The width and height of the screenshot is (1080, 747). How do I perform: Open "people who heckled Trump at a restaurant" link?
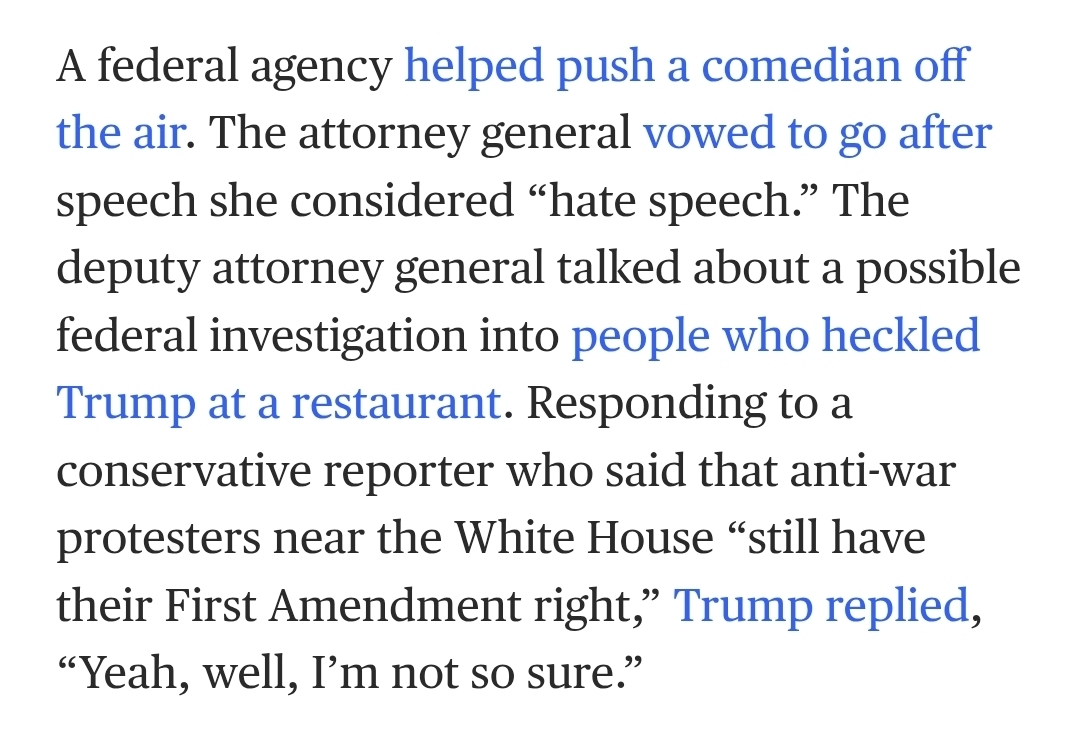775,336
